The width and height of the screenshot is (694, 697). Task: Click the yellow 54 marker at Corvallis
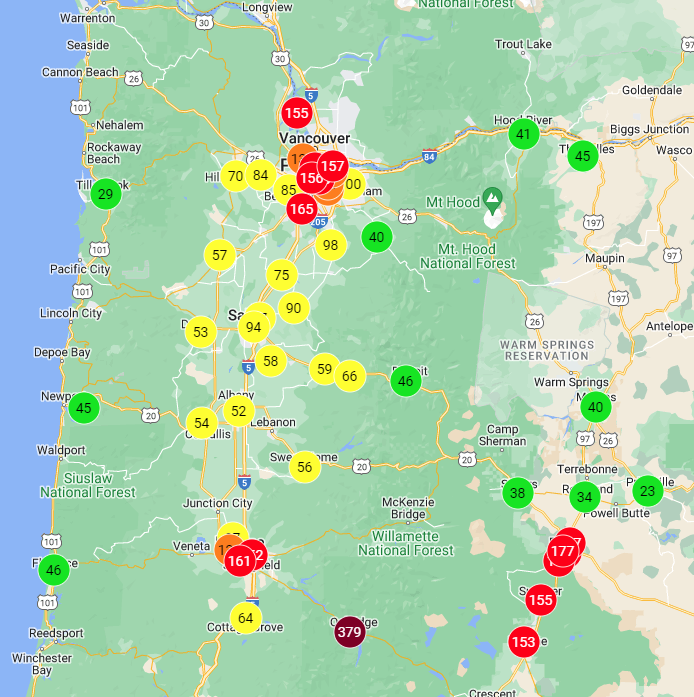point(202,423)
